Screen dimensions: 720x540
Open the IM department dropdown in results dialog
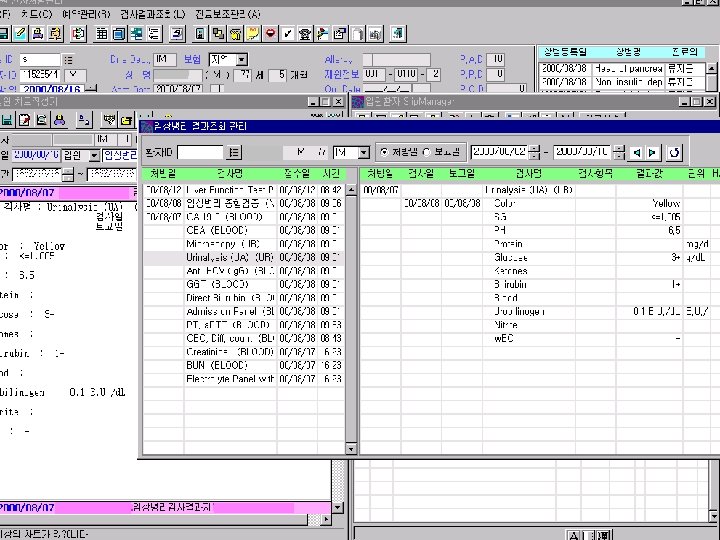[x=364, y=152]
